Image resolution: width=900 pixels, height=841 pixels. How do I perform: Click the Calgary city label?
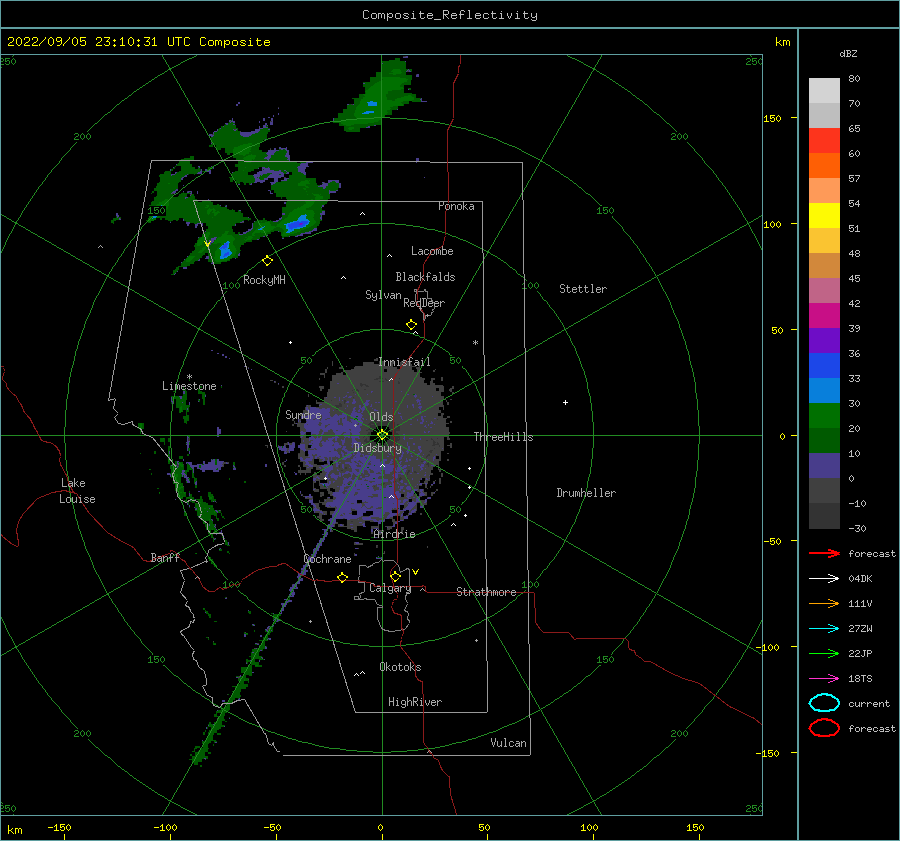390,588
